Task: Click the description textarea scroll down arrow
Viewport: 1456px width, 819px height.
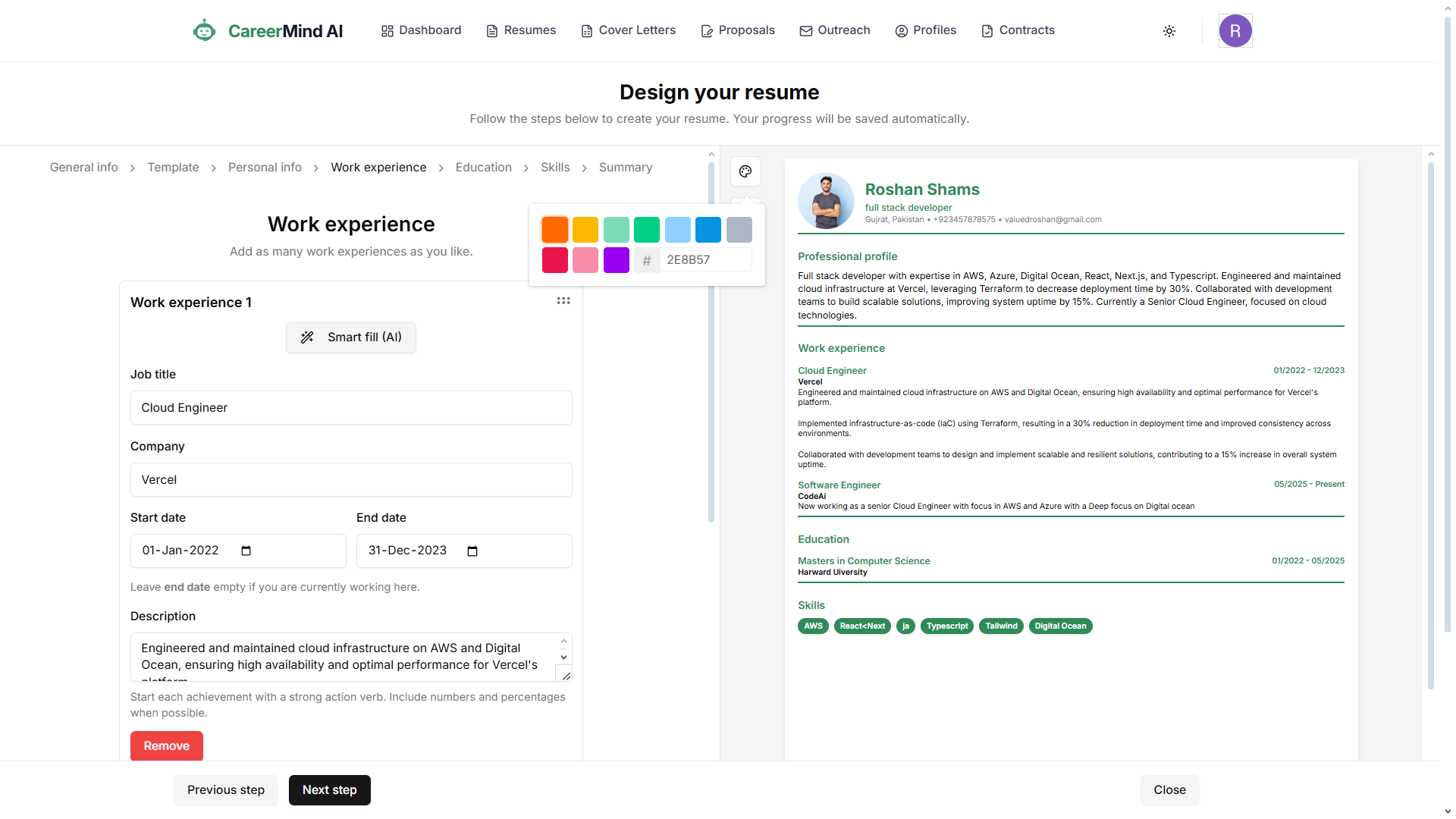Action: pyautogui.click(x=563, y=657)
